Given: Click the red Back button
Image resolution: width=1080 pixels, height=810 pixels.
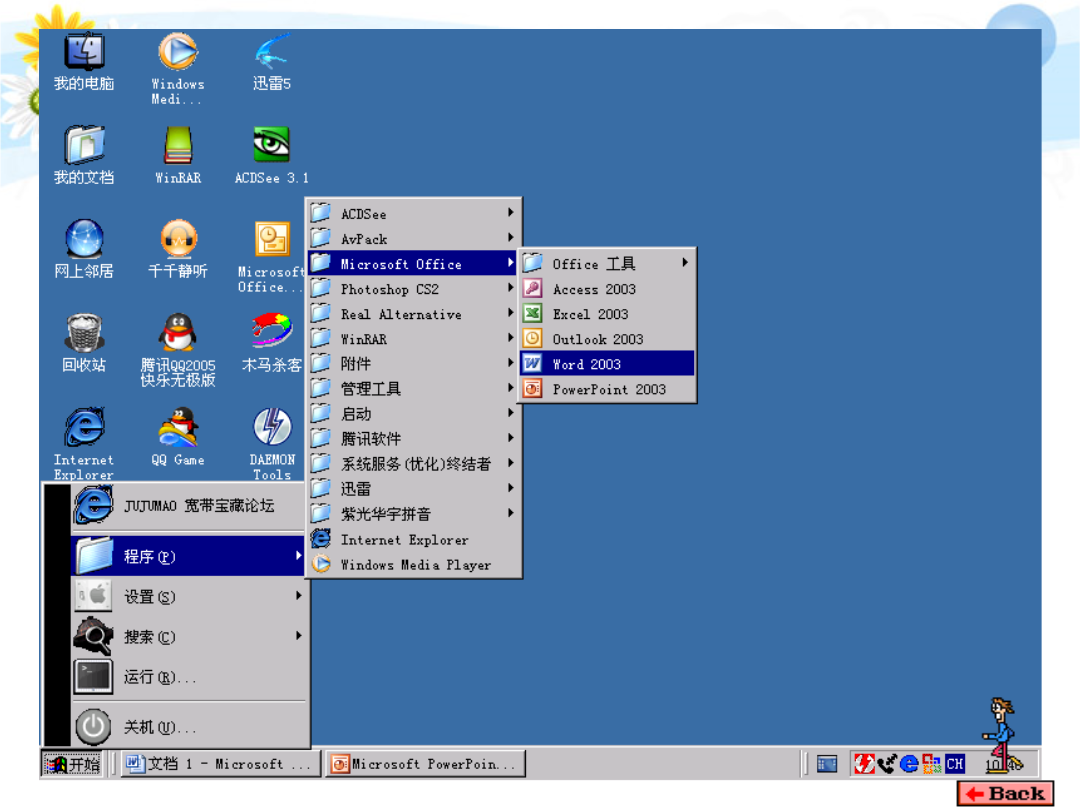Looking at the screenshot, I should (1005, 793).
